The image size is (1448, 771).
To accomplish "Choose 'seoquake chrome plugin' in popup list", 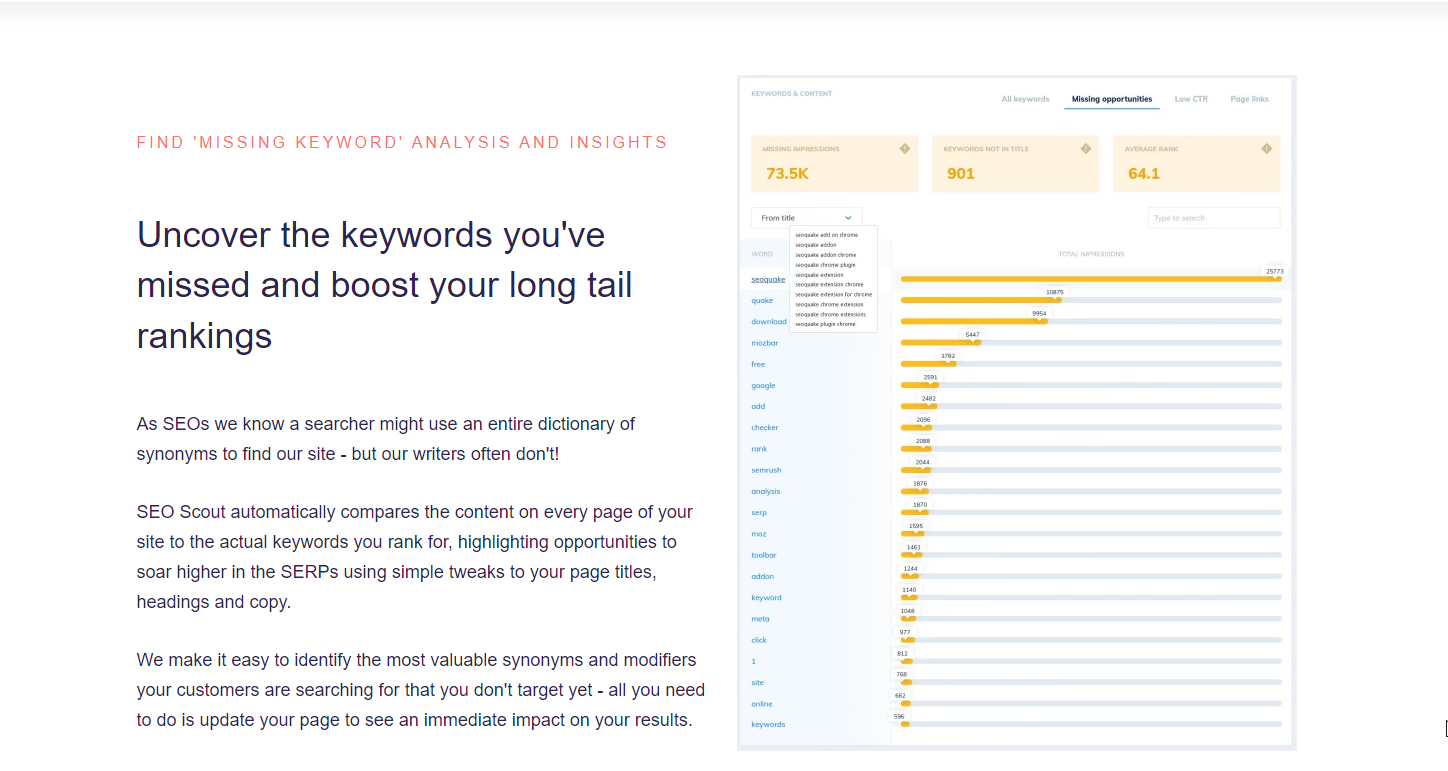I will click(x=825, y=264).
